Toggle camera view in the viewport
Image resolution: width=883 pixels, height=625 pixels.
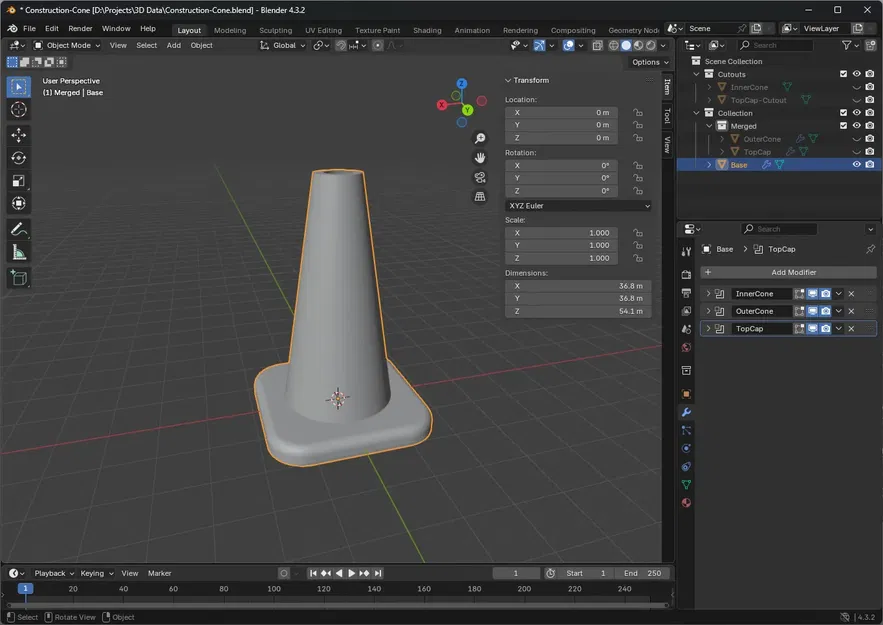click(x=480, y=177)
